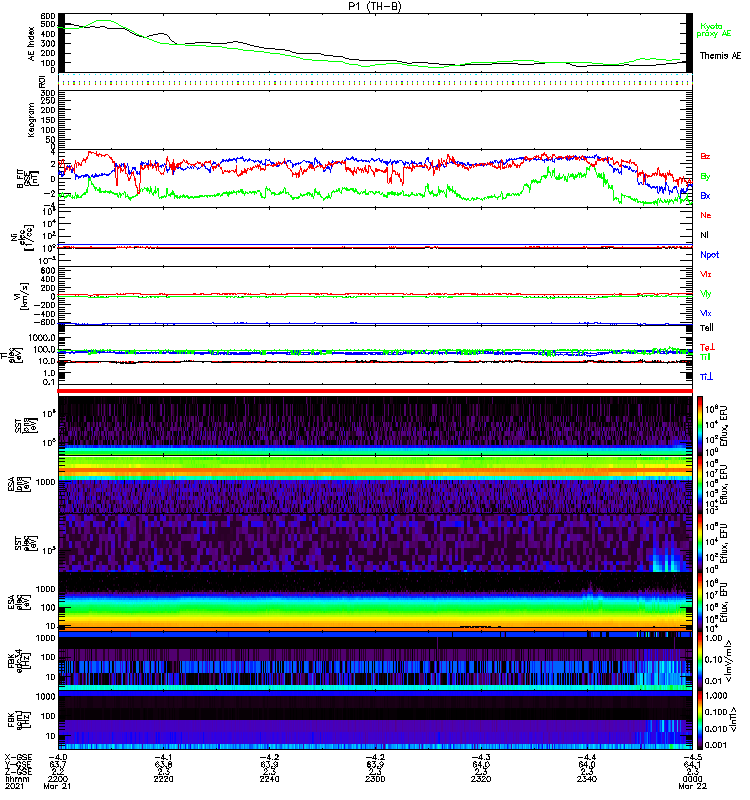
Task: Click the "2300" time tick label
Action: (x=375, y=779)
